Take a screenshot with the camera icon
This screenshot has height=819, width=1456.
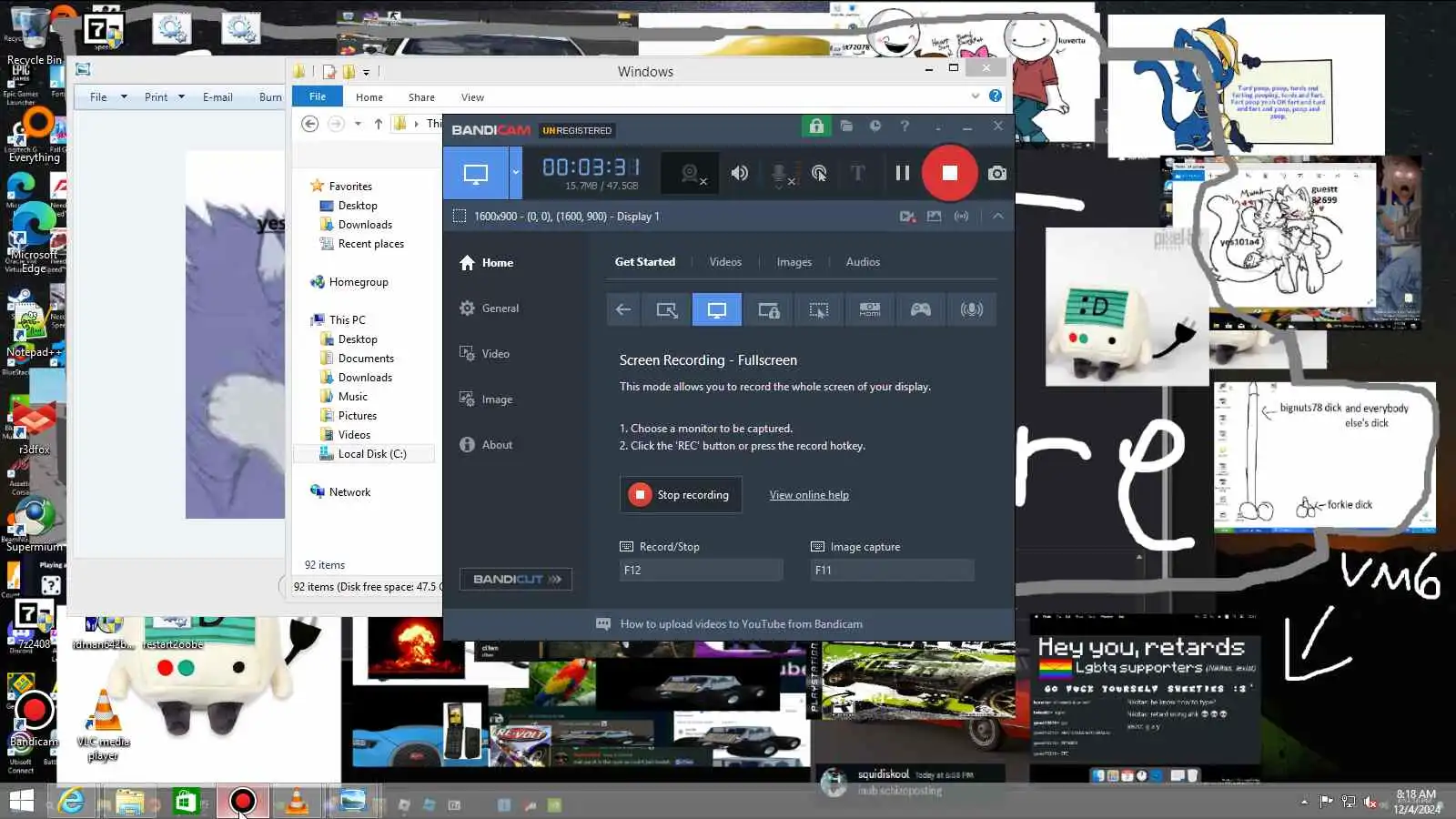tap(997, 173)
